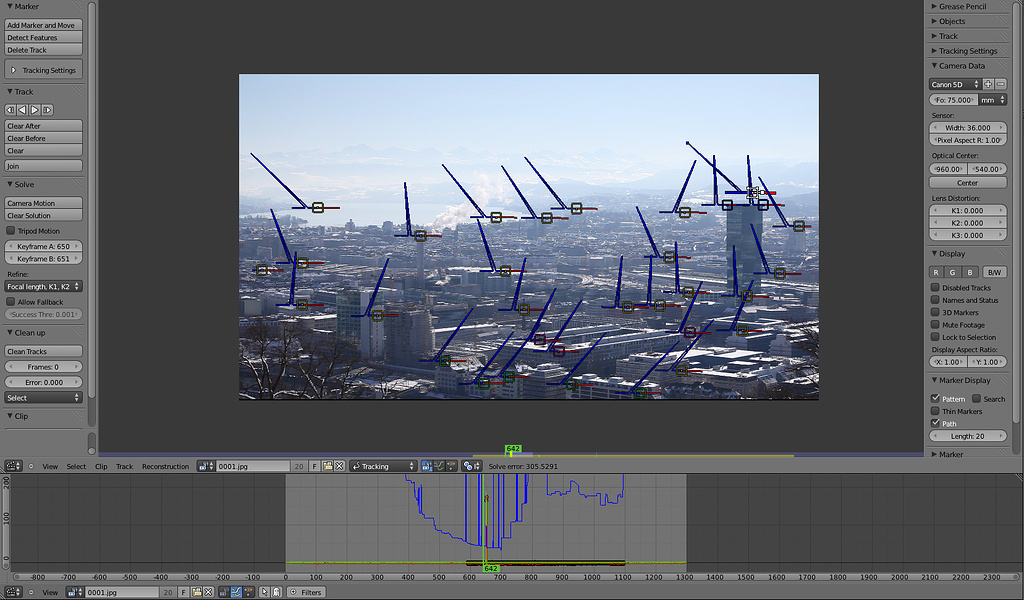
Task: Open new clip folder icon in upper header
Action: click(x=328, y=466)
